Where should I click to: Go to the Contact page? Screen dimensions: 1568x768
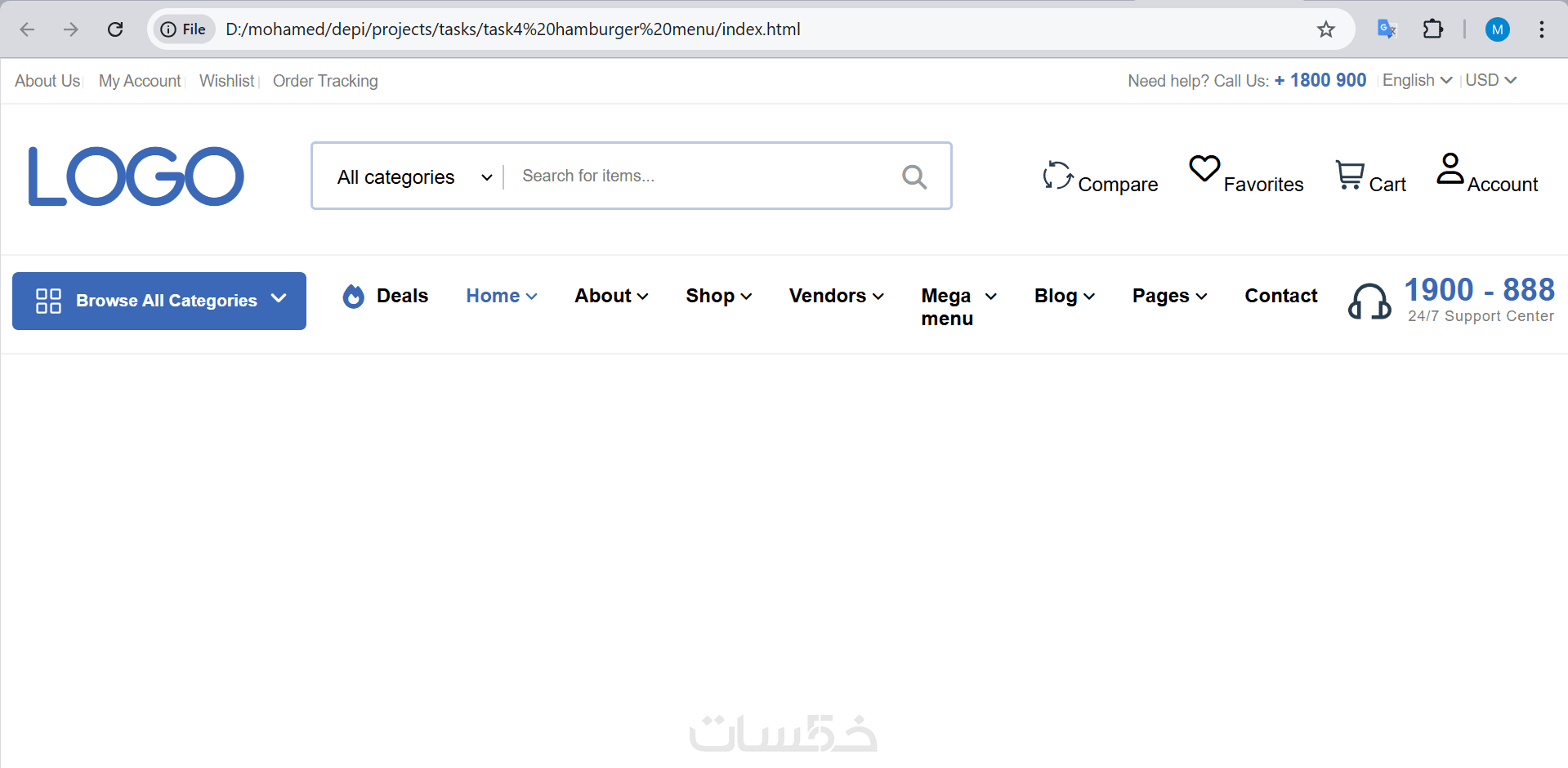click(1281, 296)
